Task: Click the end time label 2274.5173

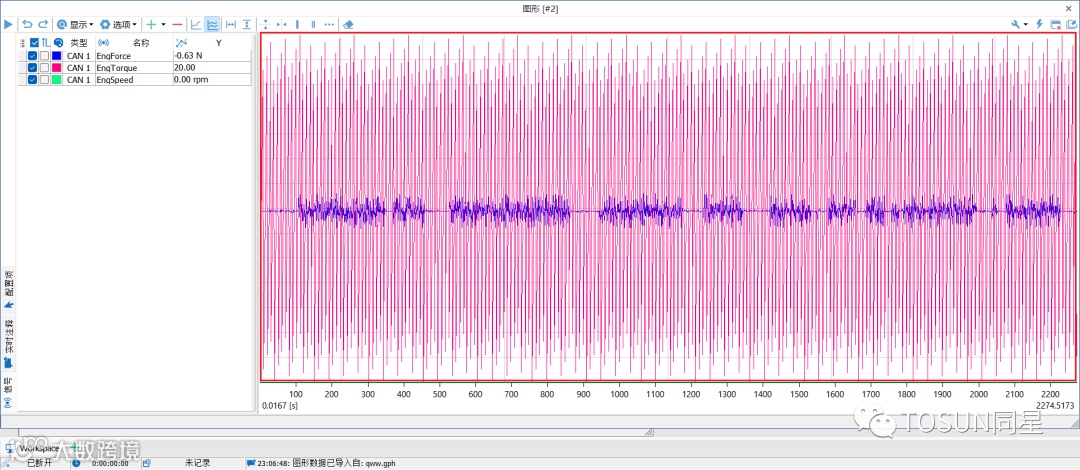Action: [1055, 406]
